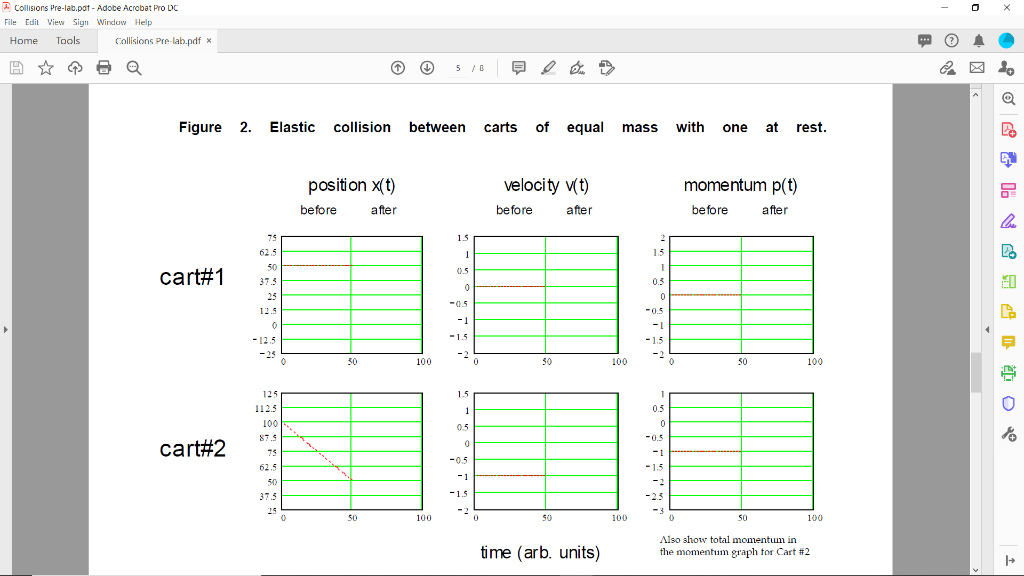The image size is (1024, 576).
Task: Open the Protect tool shield icon
Action: coord(1009,404)
